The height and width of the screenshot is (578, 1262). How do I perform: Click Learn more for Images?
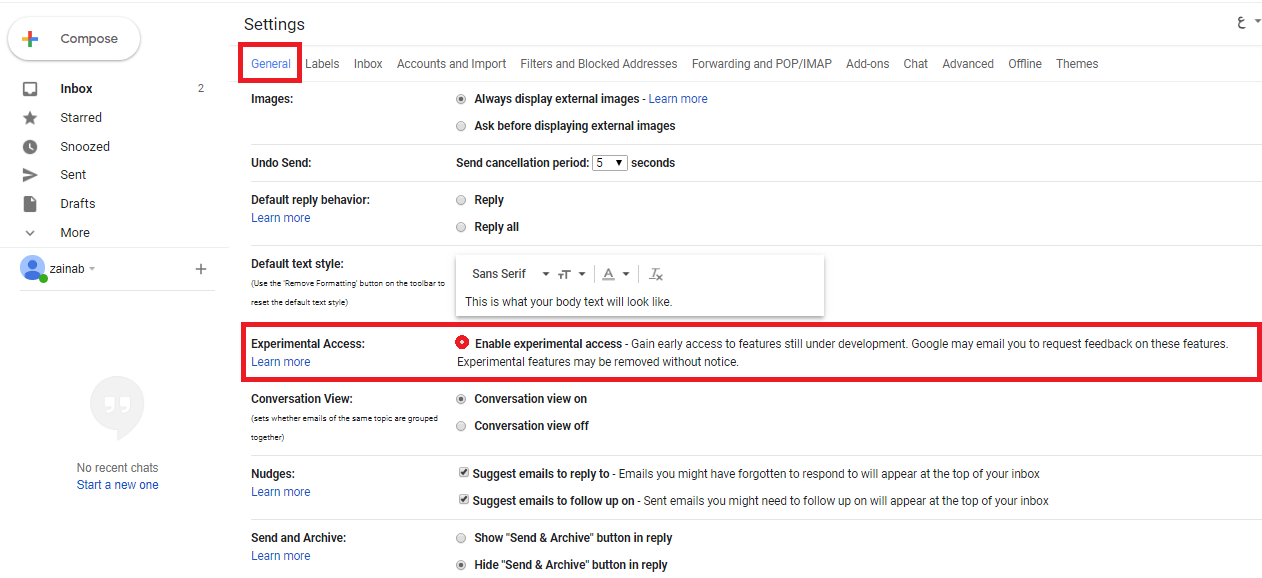pos(678,99)
